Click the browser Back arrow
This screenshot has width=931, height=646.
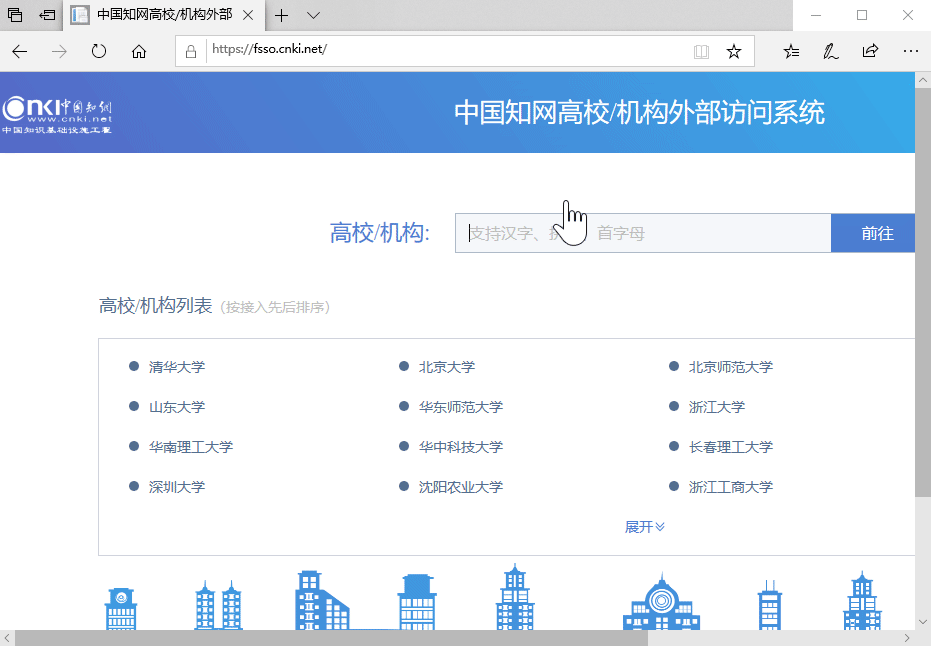click(20, 52)
